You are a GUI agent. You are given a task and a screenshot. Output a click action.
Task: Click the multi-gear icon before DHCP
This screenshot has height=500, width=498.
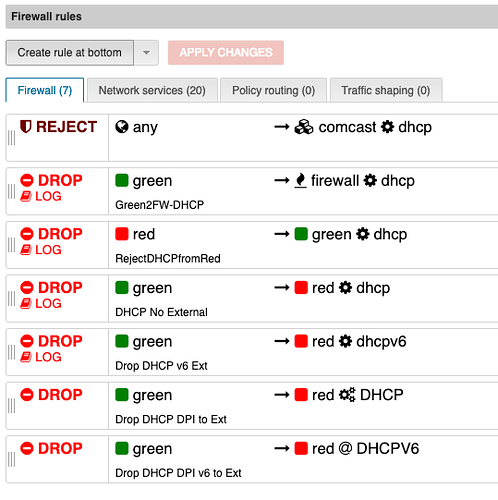pyautogui.click(x=347, y=395)
